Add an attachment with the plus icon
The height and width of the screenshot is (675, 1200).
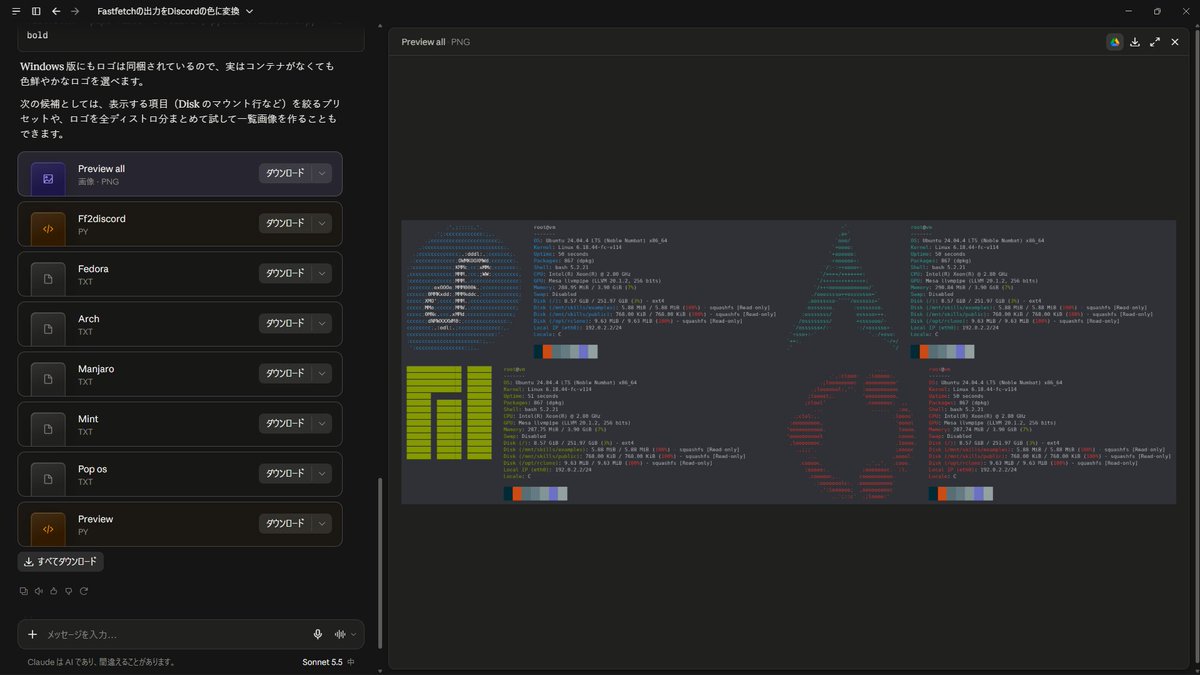32,634
